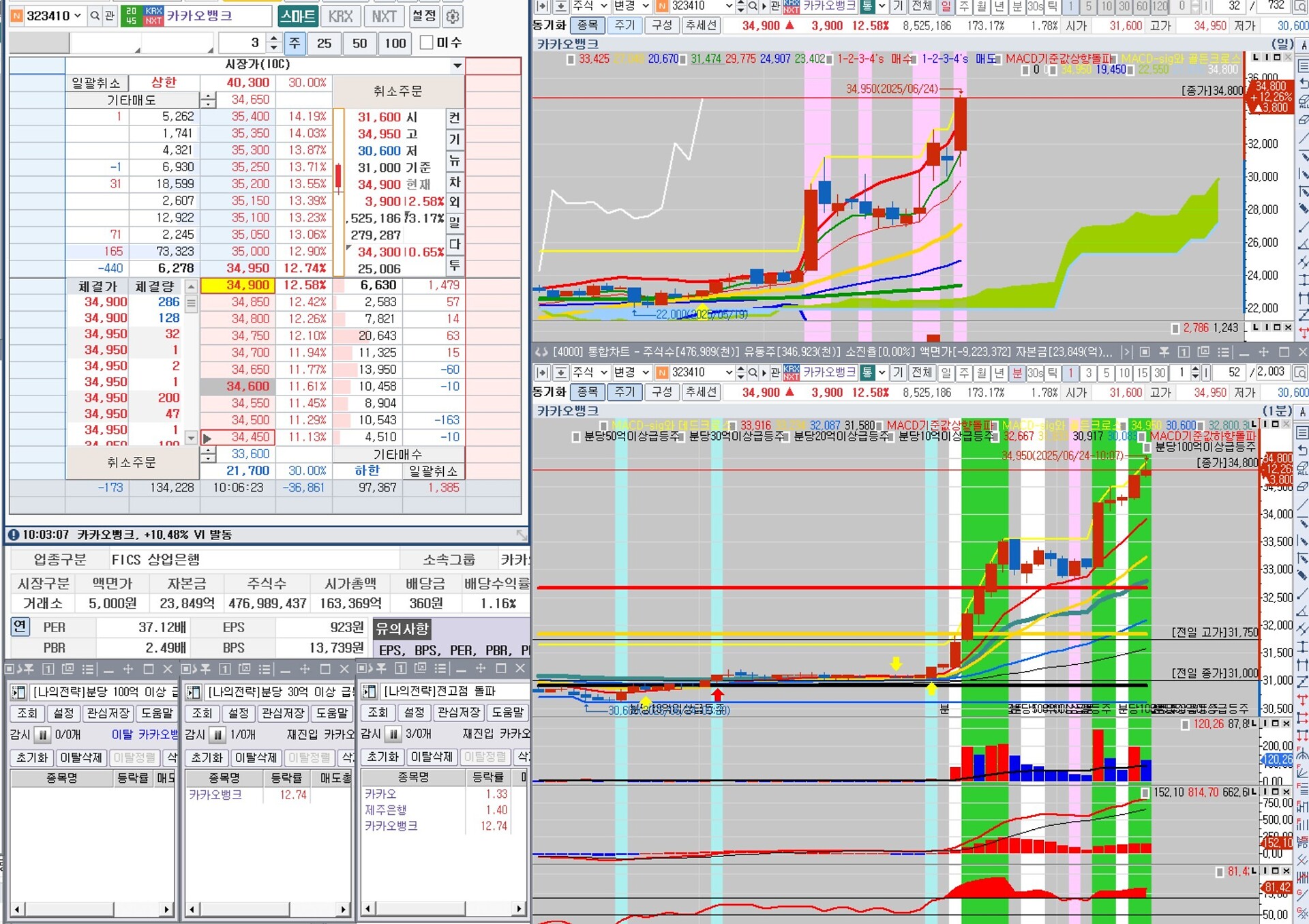Viewport: 1309px width, 924px height.
Task: Click the stock search magnifier icon
Action: [95, 15]
